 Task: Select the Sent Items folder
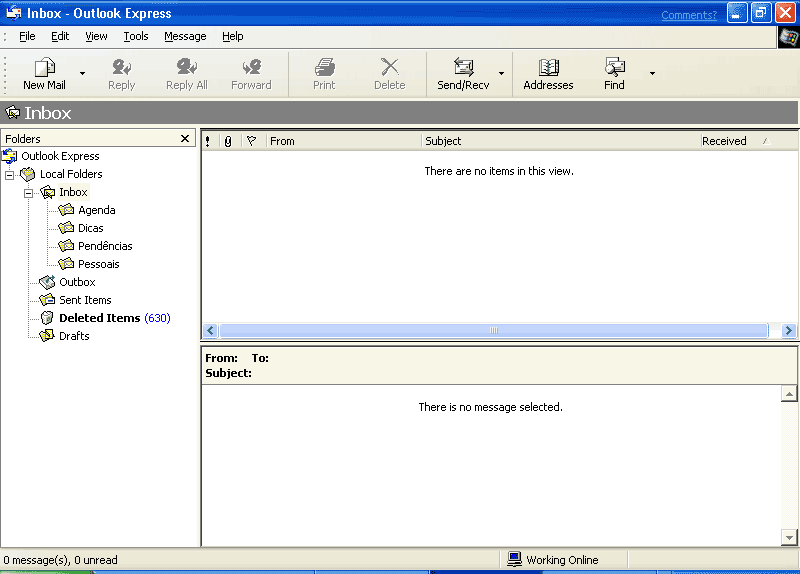point(85,300)
